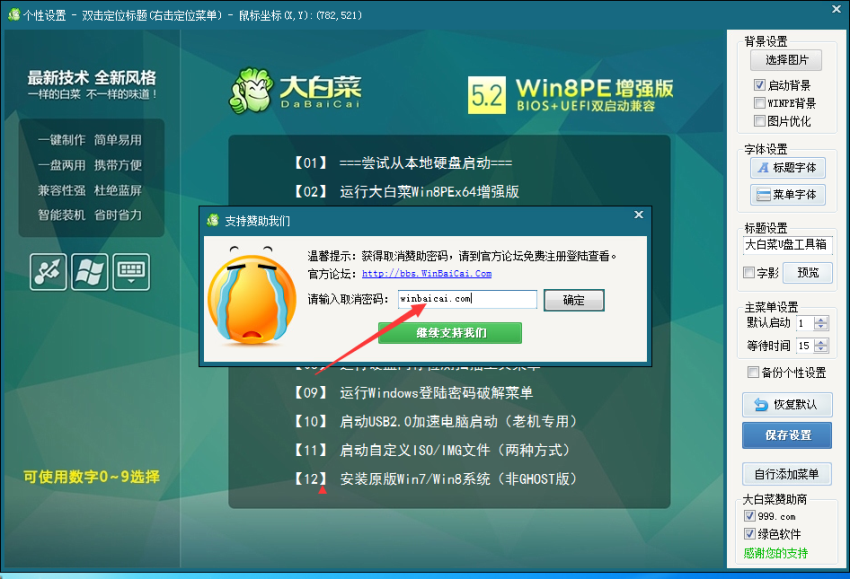The width and height of the screenshot is (850, 579).
Task: Click the yellow 5.2 version badge
Action: [x=487, y=95]
